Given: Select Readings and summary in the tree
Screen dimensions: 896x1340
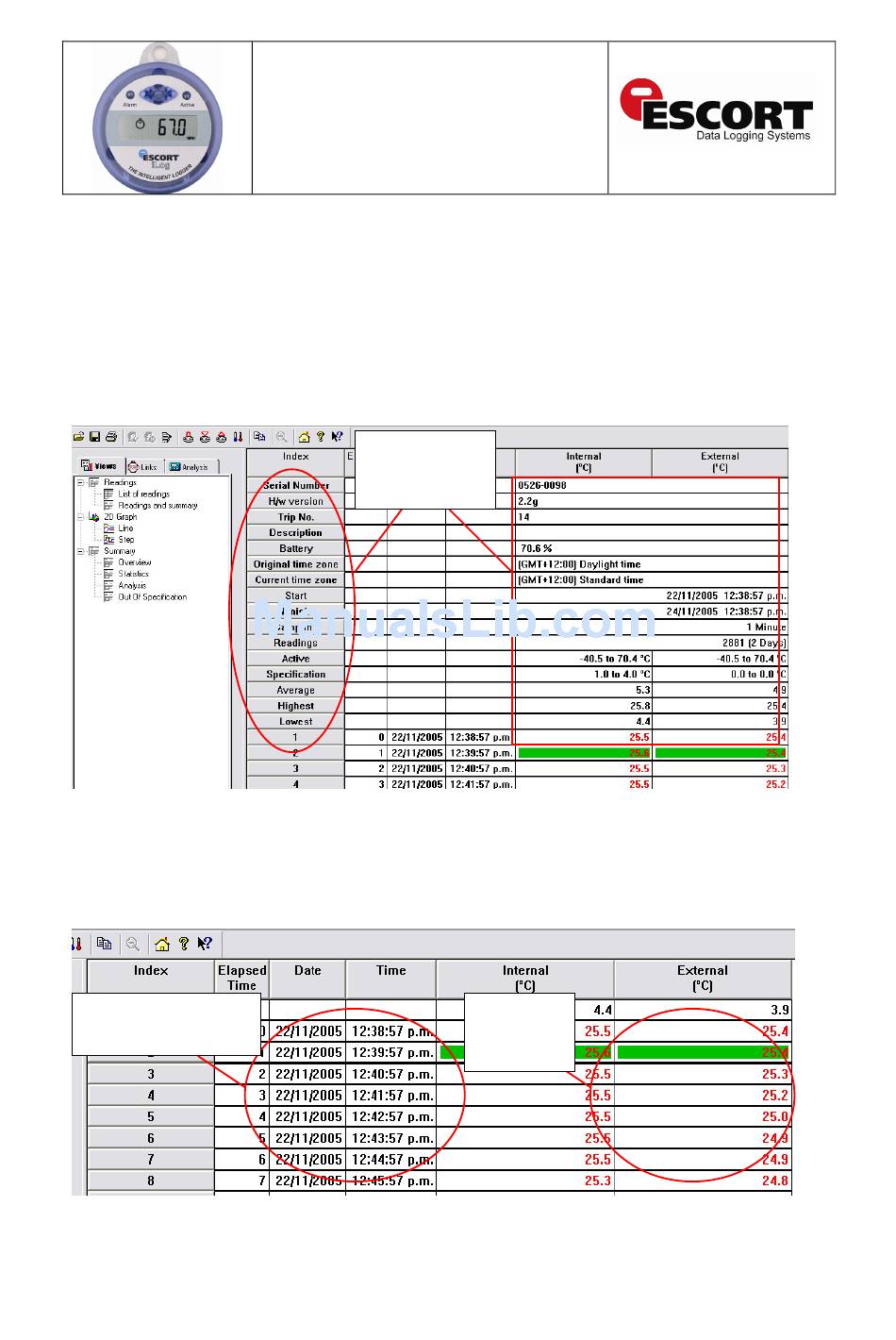Looking at the screenshot, I should tap(158, 506).
